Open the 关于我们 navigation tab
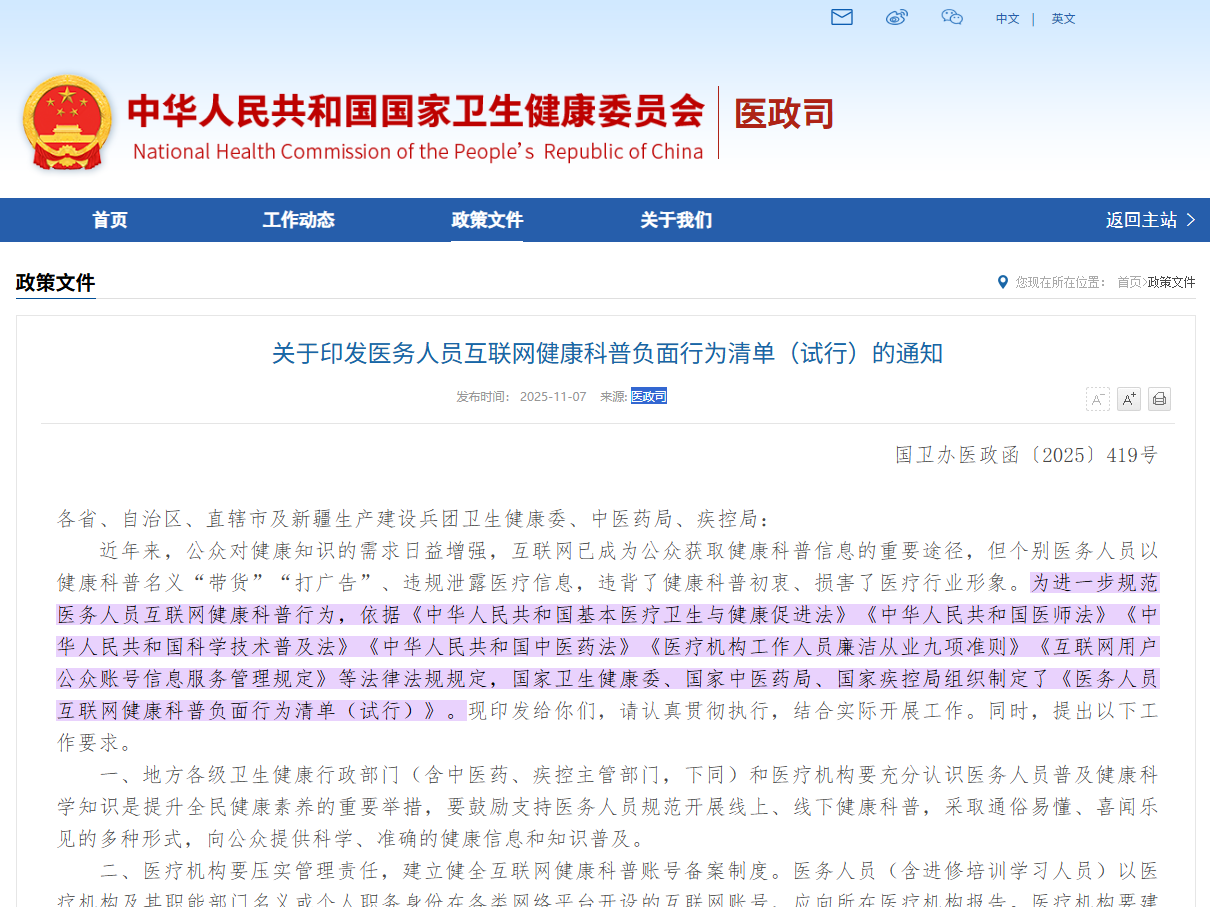Viewport: 1210px width, 907px height. point(675,220)
